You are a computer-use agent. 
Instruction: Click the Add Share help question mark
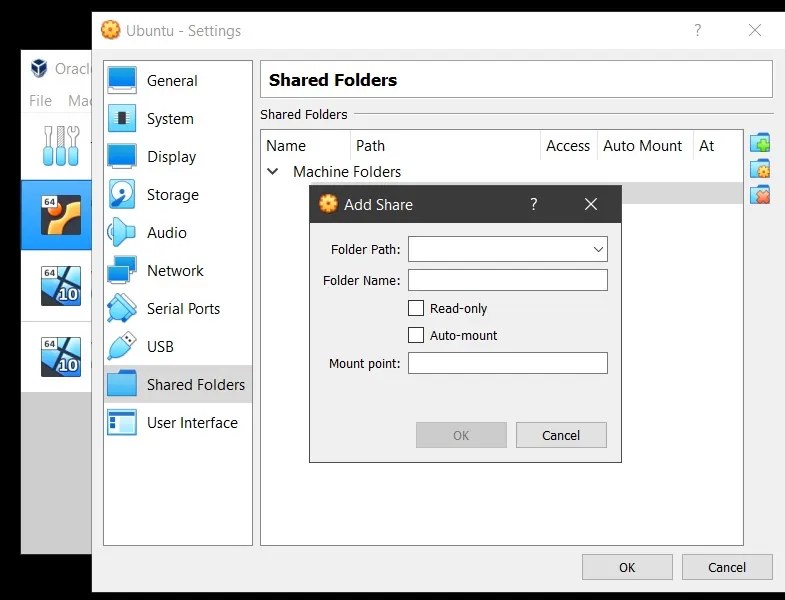click(x=534, y=204)
